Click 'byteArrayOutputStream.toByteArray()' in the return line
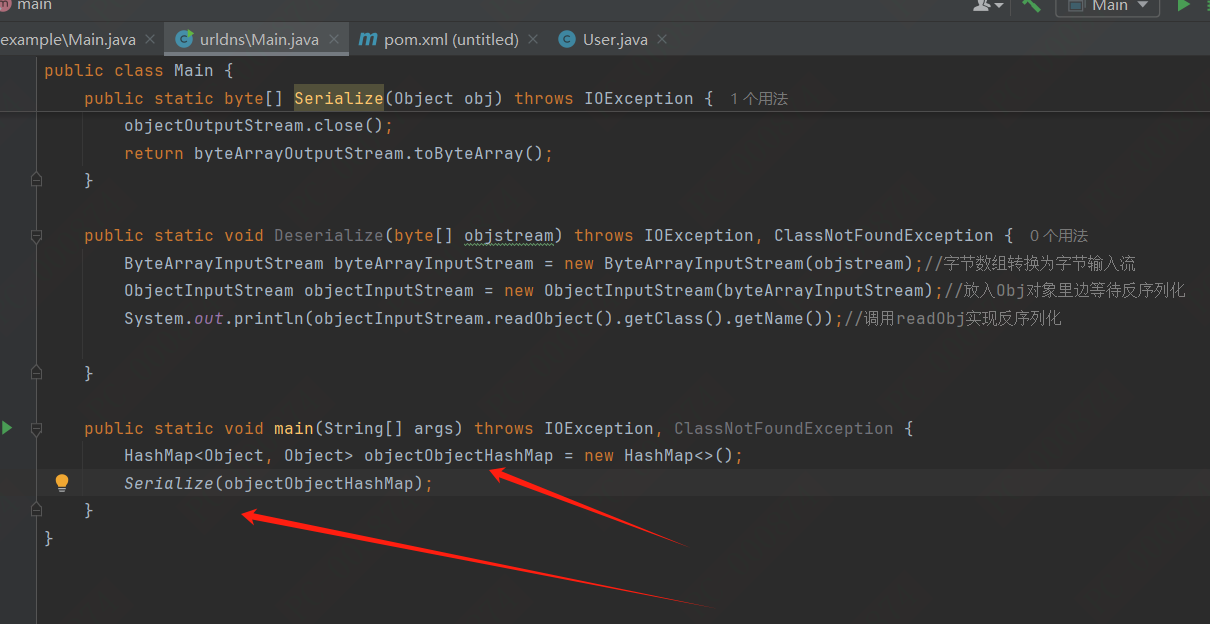Viewport: 1210px width, 624px height. 369,154
